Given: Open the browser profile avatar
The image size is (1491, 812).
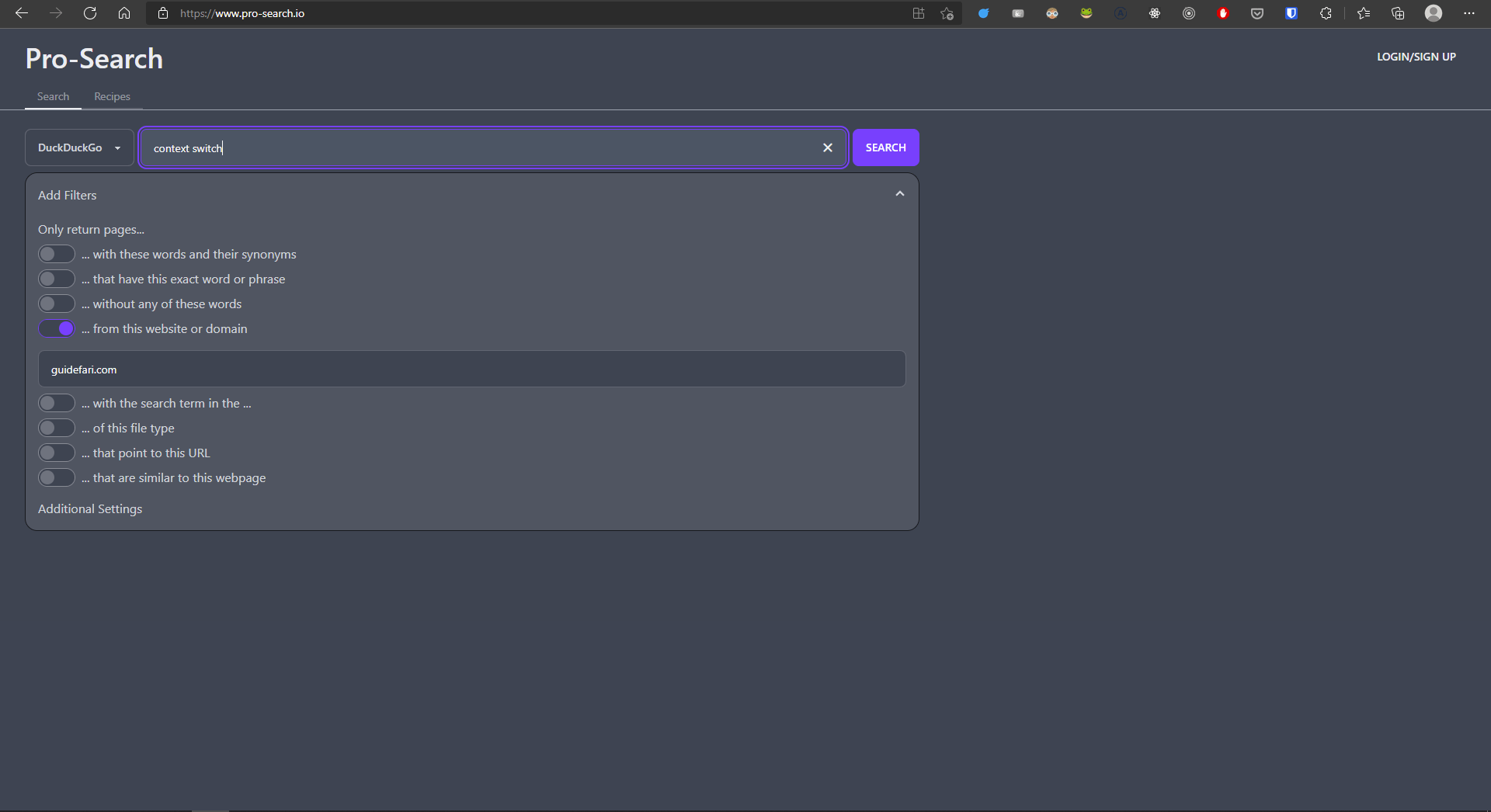Looking at the screenshot, I should 1434,13.
